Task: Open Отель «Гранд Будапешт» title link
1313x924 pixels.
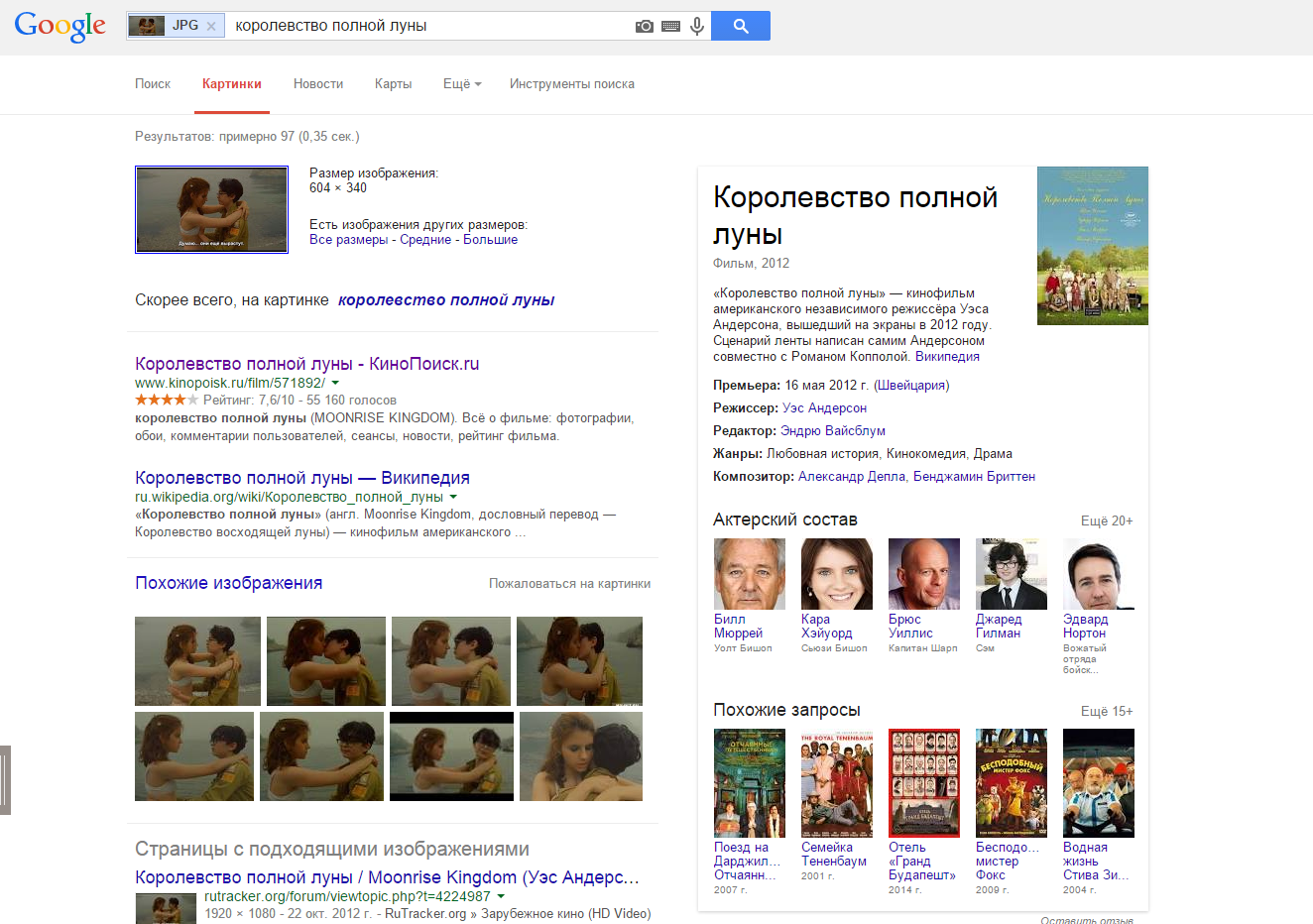Action: (922, 862)
